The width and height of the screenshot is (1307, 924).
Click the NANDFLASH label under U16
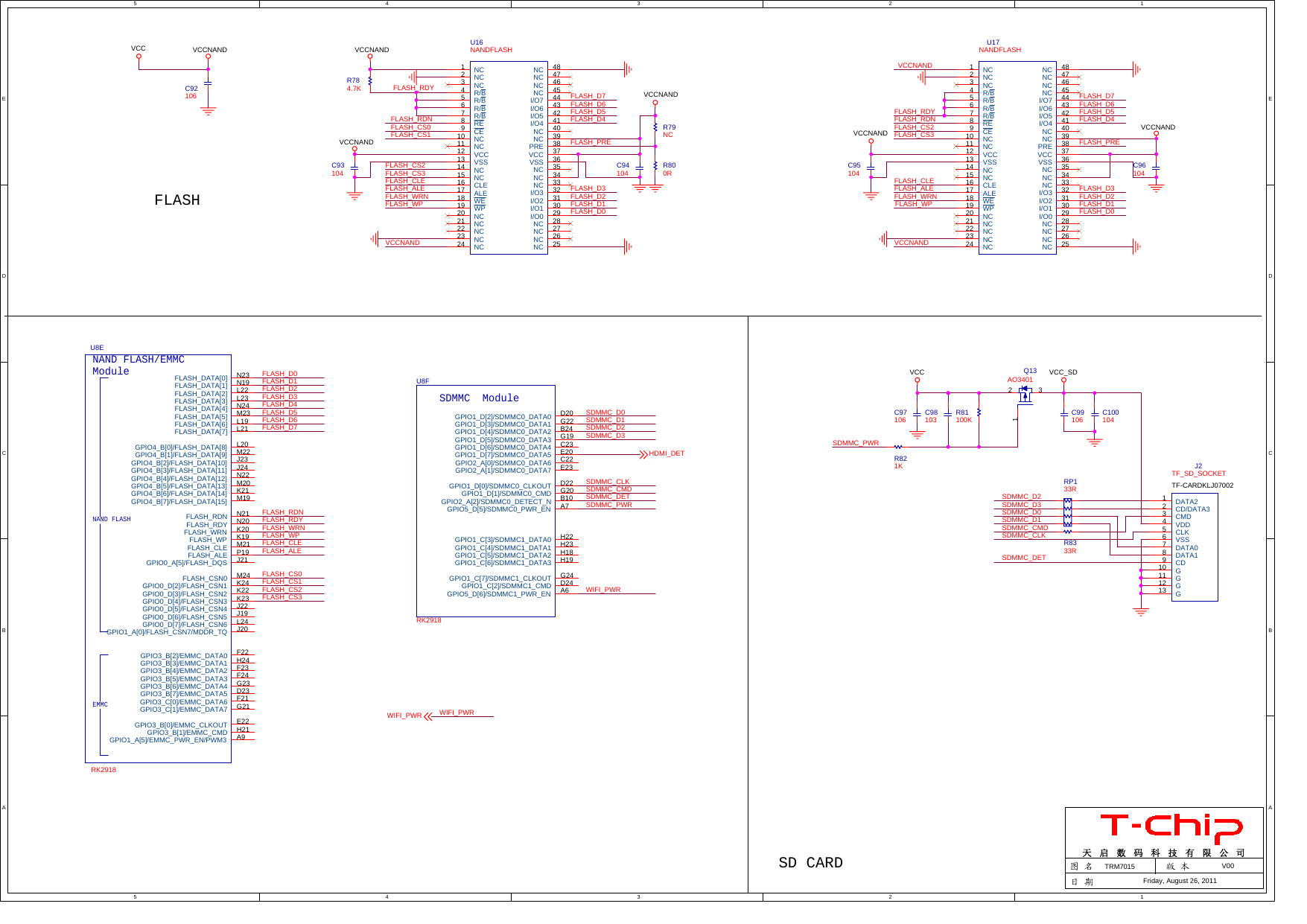click(491, 50)
